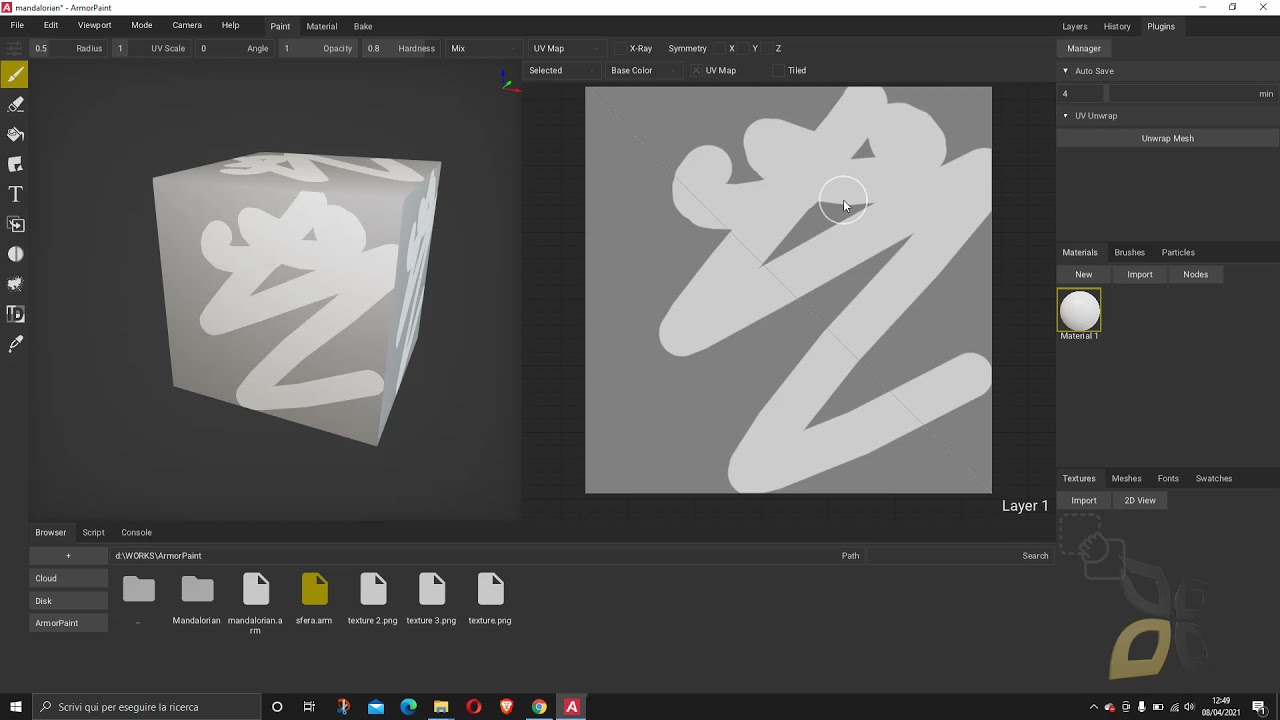Open material Nodes editor

tap(1195, 274)
